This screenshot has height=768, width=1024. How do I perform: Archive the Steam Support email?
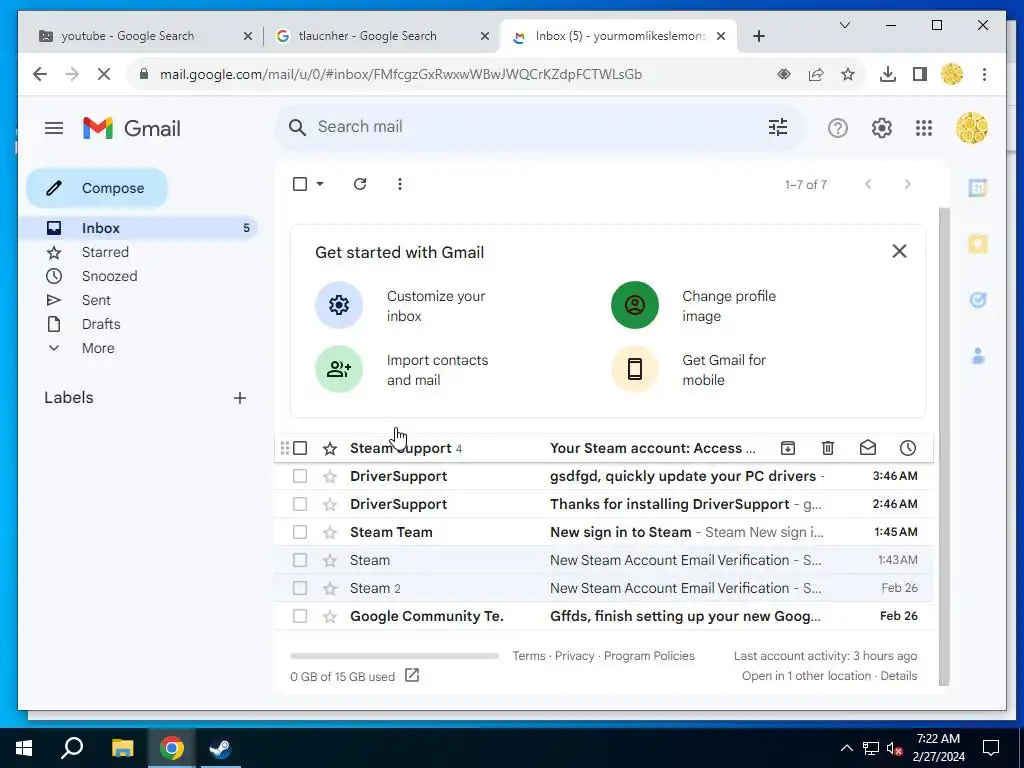pos(788,448)
